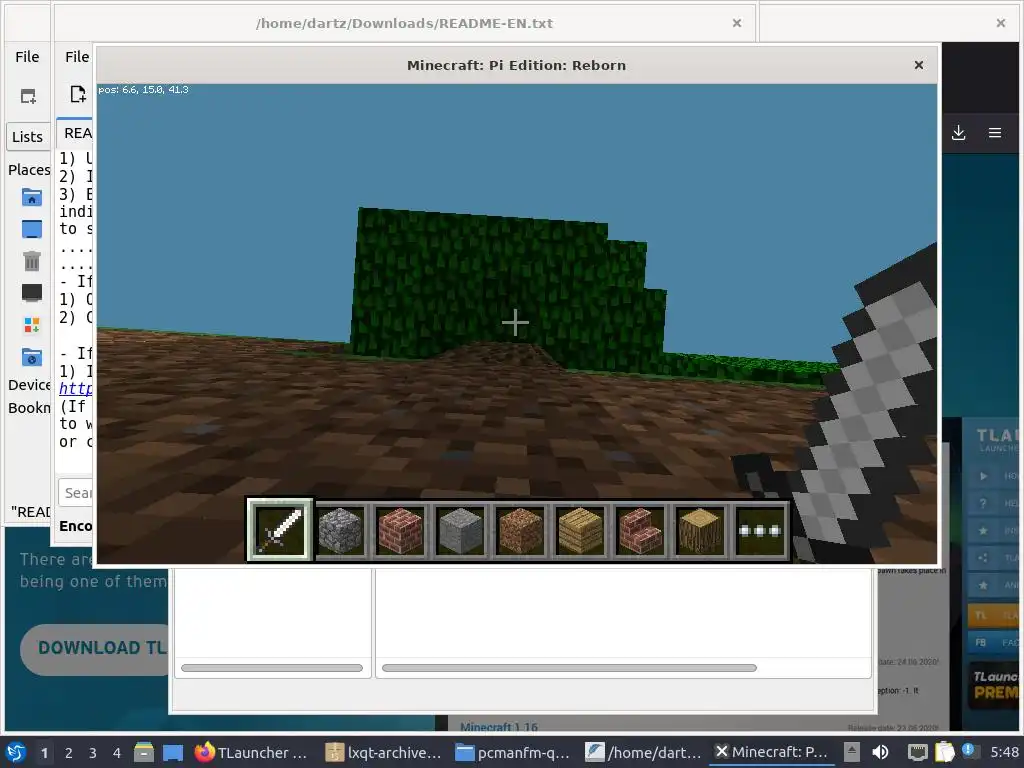Switch to pcmanfm-qt taskbar window

513,752
